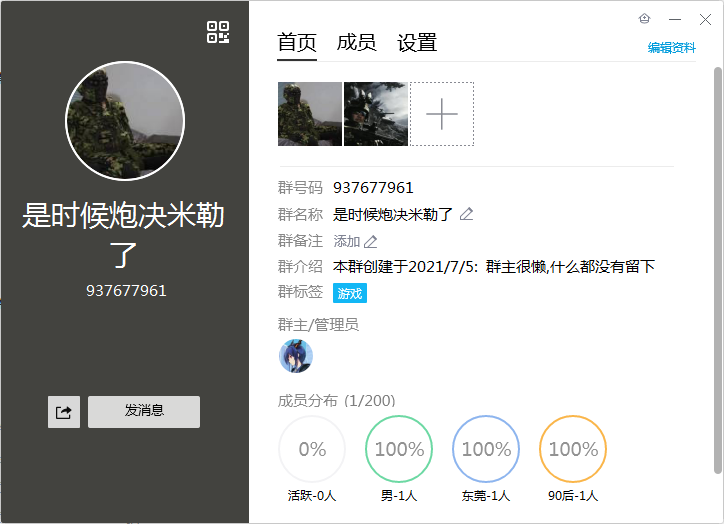The image size is (724, 524).
Task: Click the large circular group avatar
Action: coord(125,121)
